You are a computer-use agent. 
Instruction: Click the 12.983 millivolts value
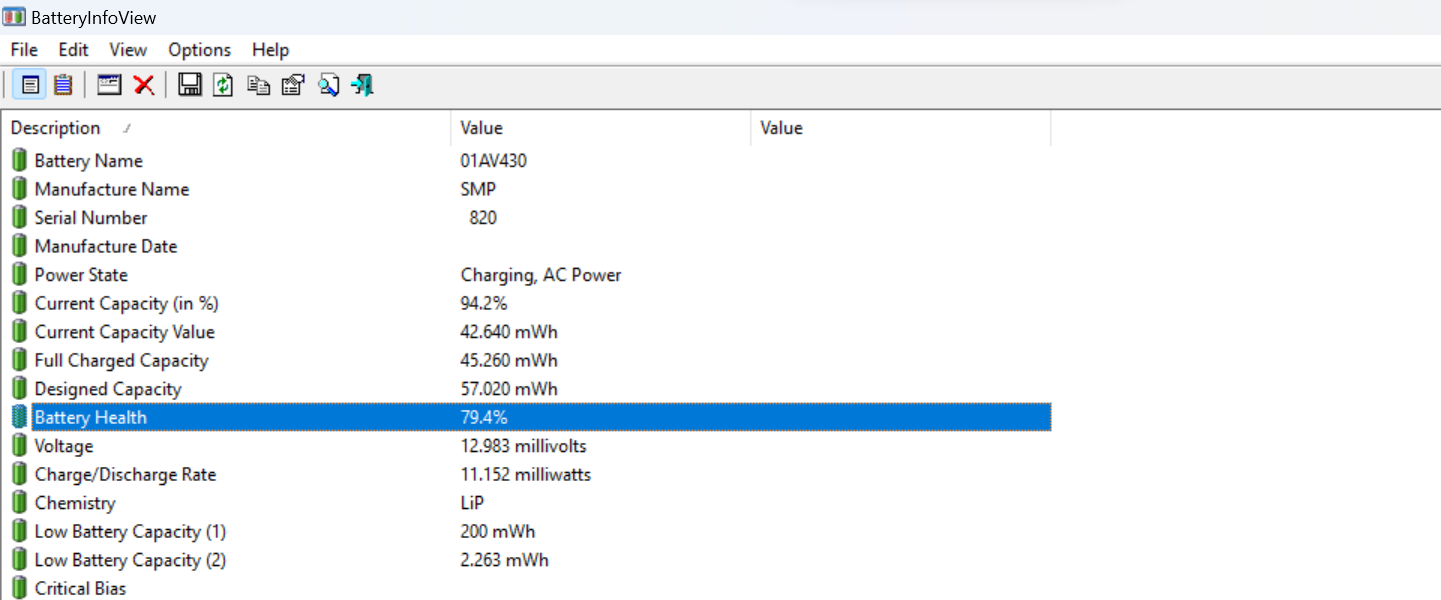(524, 446)
